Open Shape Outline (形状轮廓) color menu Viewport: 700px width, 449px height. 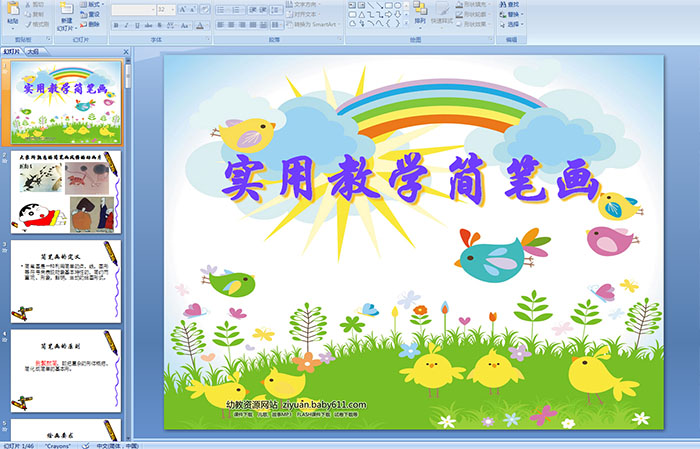pos(474,14)
